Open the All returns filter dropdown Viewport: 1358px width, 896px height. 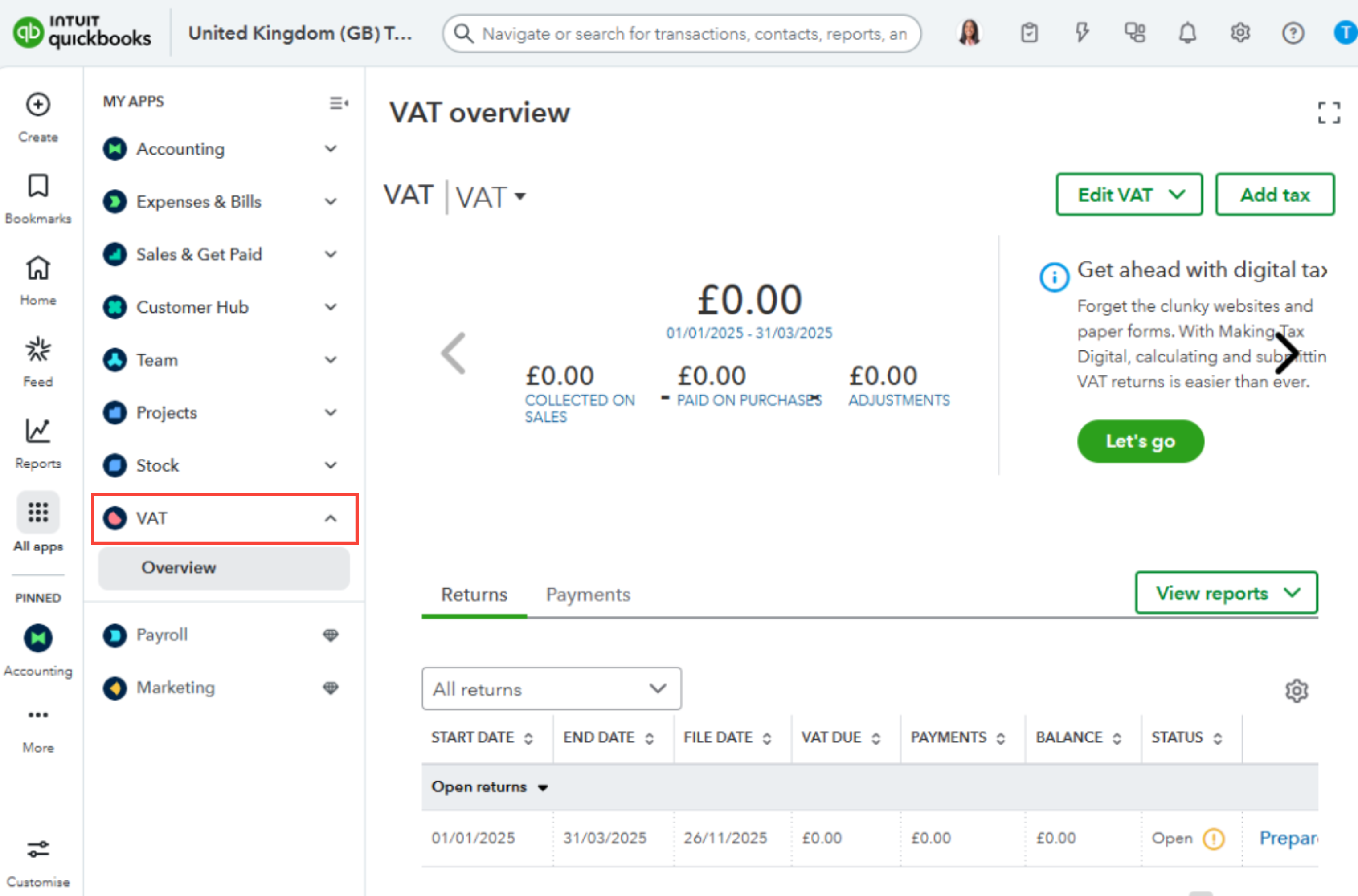coord(551,688)
